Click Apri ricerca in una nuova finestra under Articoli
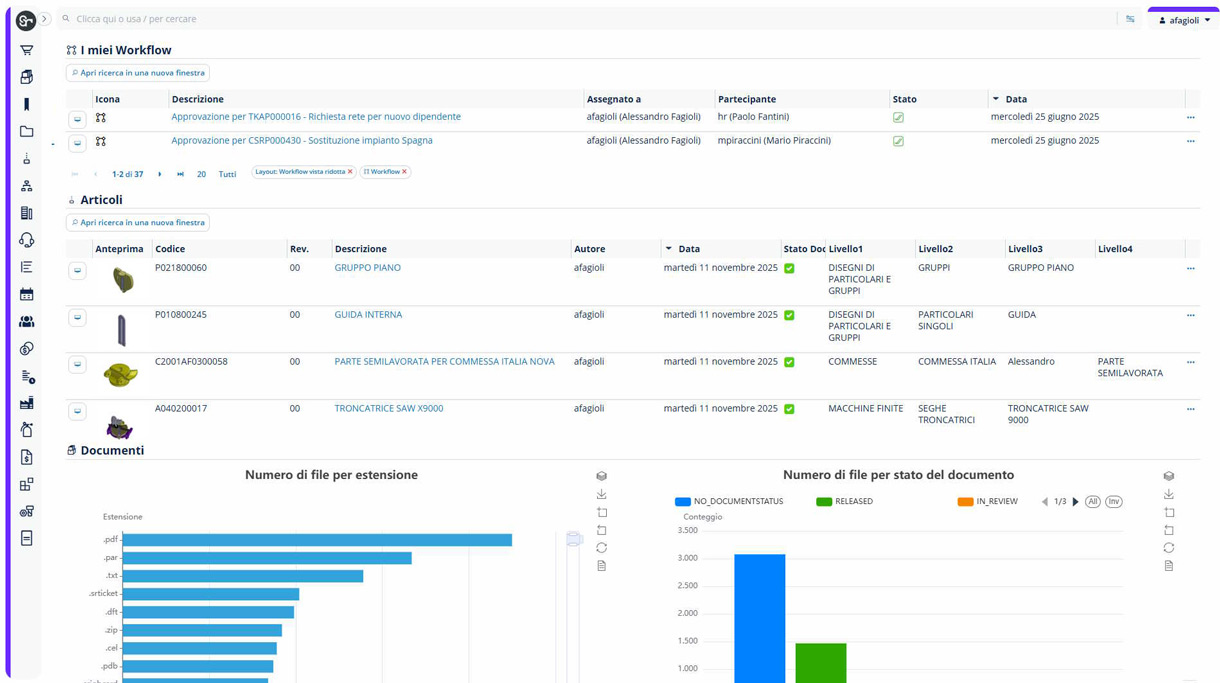Screen dimensions: 1220x683 138,223
